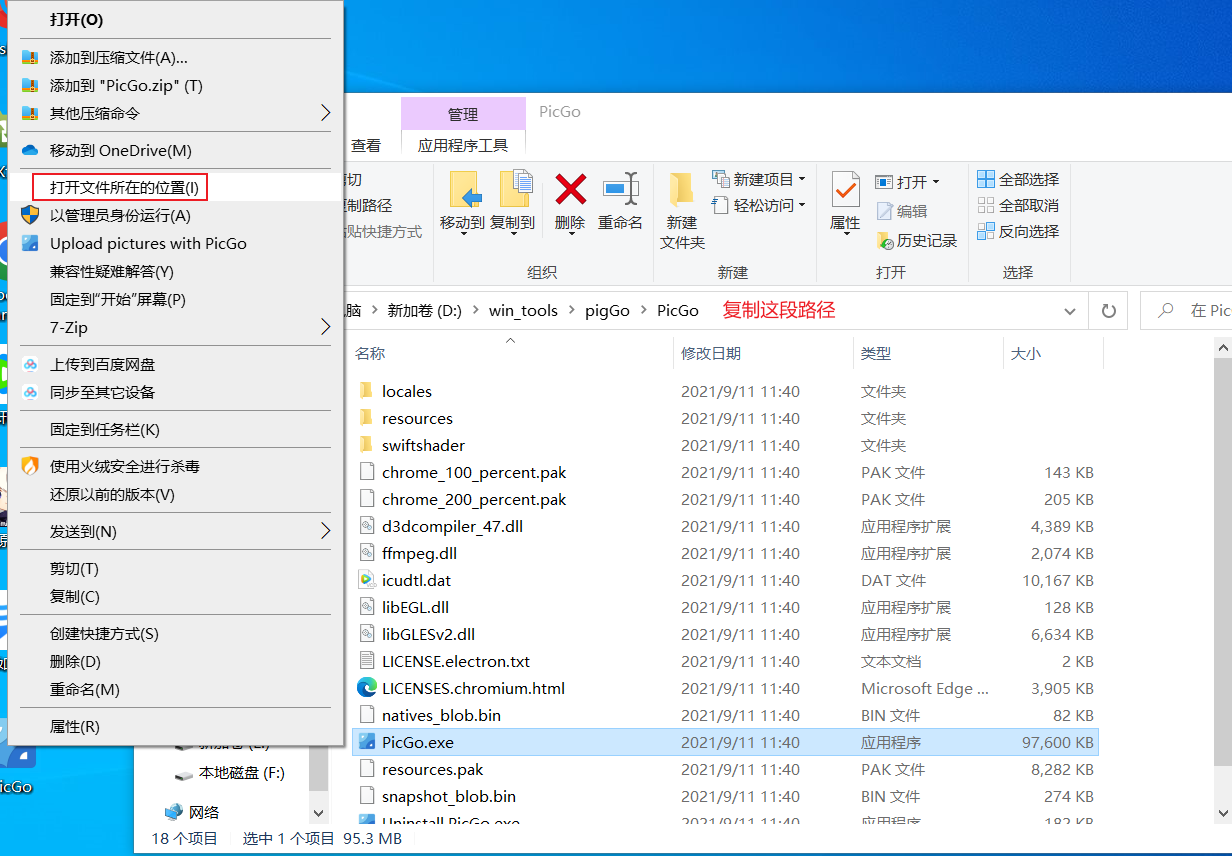The image size is (1232, 856).
Task: Click the 全部取消 select none icon
Action: click(986, 205)
